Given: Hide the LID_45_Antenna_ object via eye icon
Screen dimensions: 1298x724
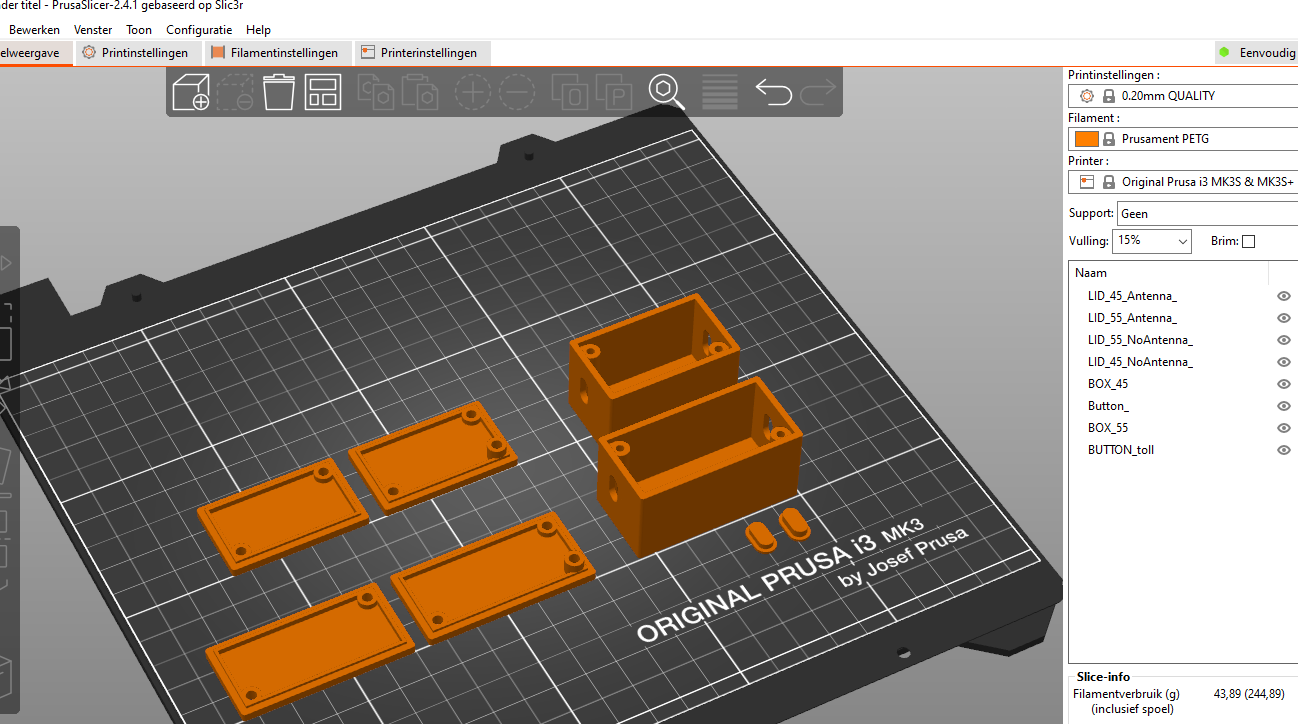Looking at the screenshot, I should coord(1284,296).
